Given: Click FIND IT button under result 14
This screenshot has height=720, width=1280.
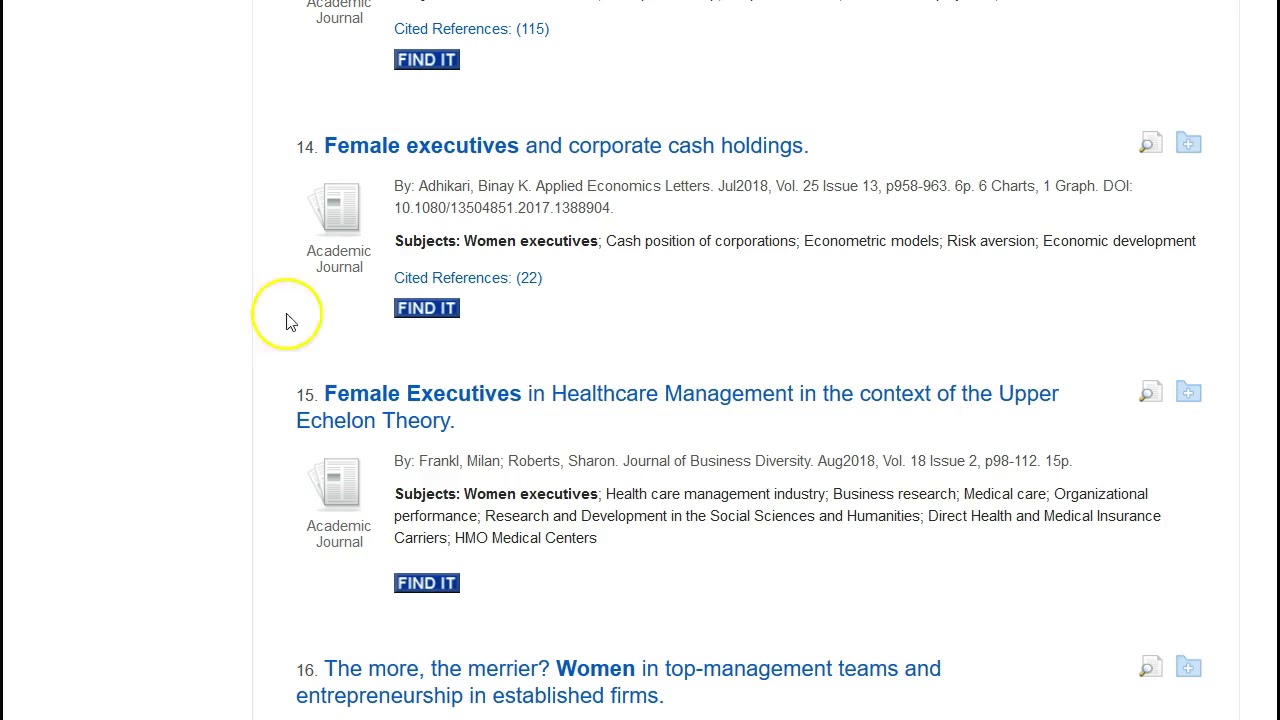Looking at the screenshot, I should [427, 308].
